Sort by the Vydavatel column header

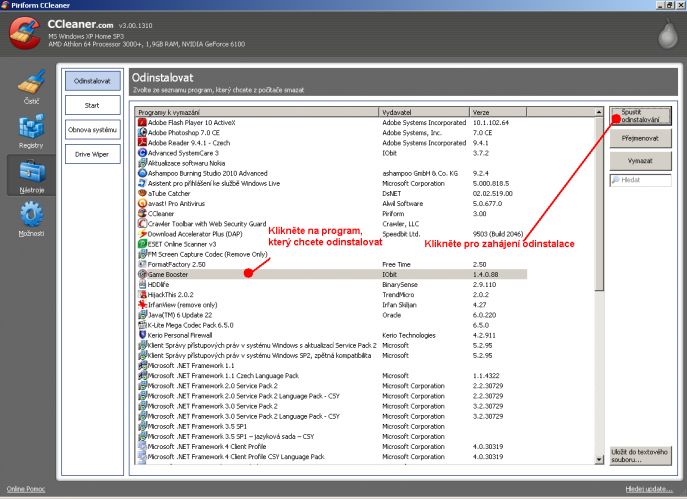coord(424,112)
